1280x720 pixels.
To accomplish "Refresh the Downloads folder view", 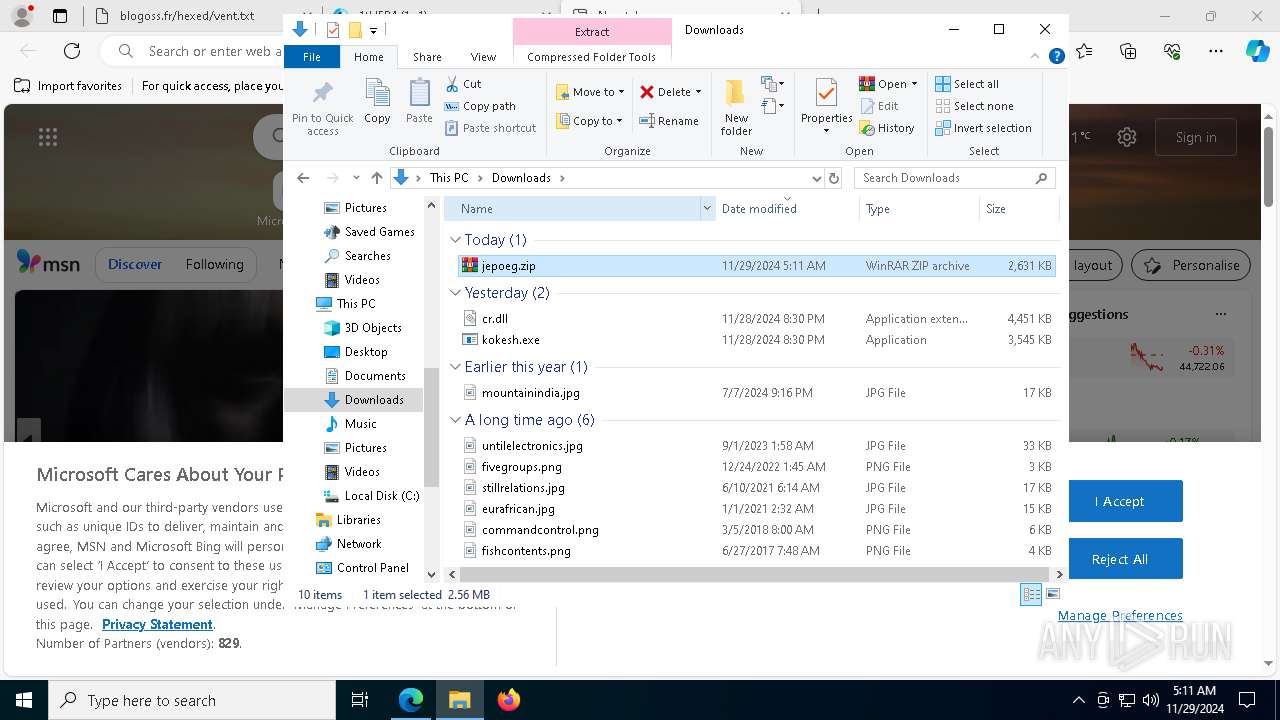I will point(834,178).
